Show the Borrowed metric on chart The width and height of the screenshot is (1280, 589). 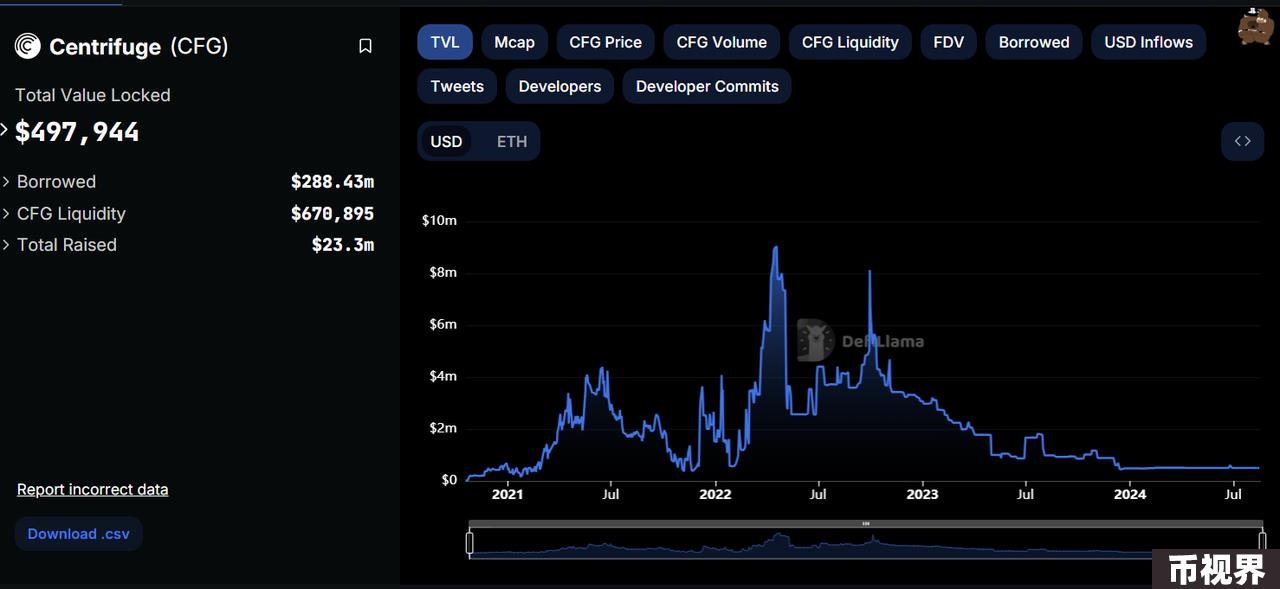click(x=1034, y=42)
